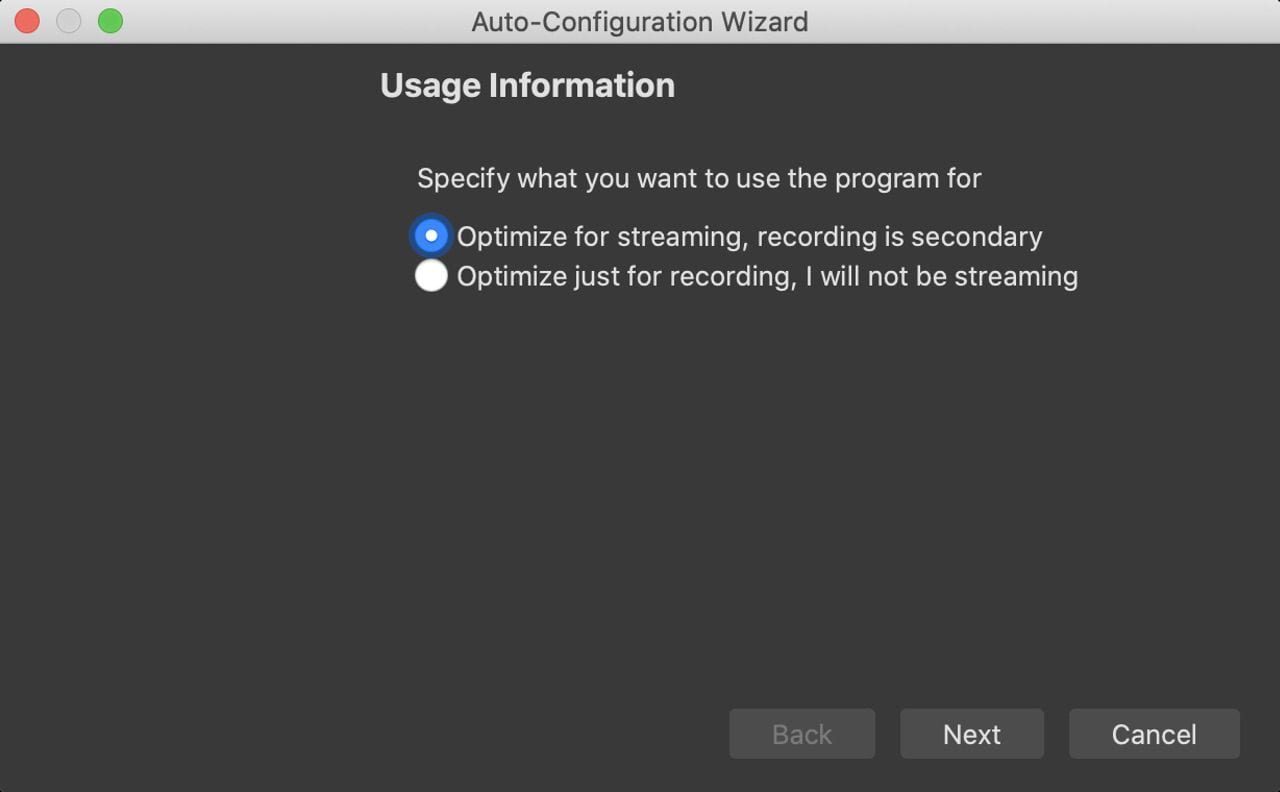Click title bar space between zoom button and title

pyautogui.click(x=290, y=21)
